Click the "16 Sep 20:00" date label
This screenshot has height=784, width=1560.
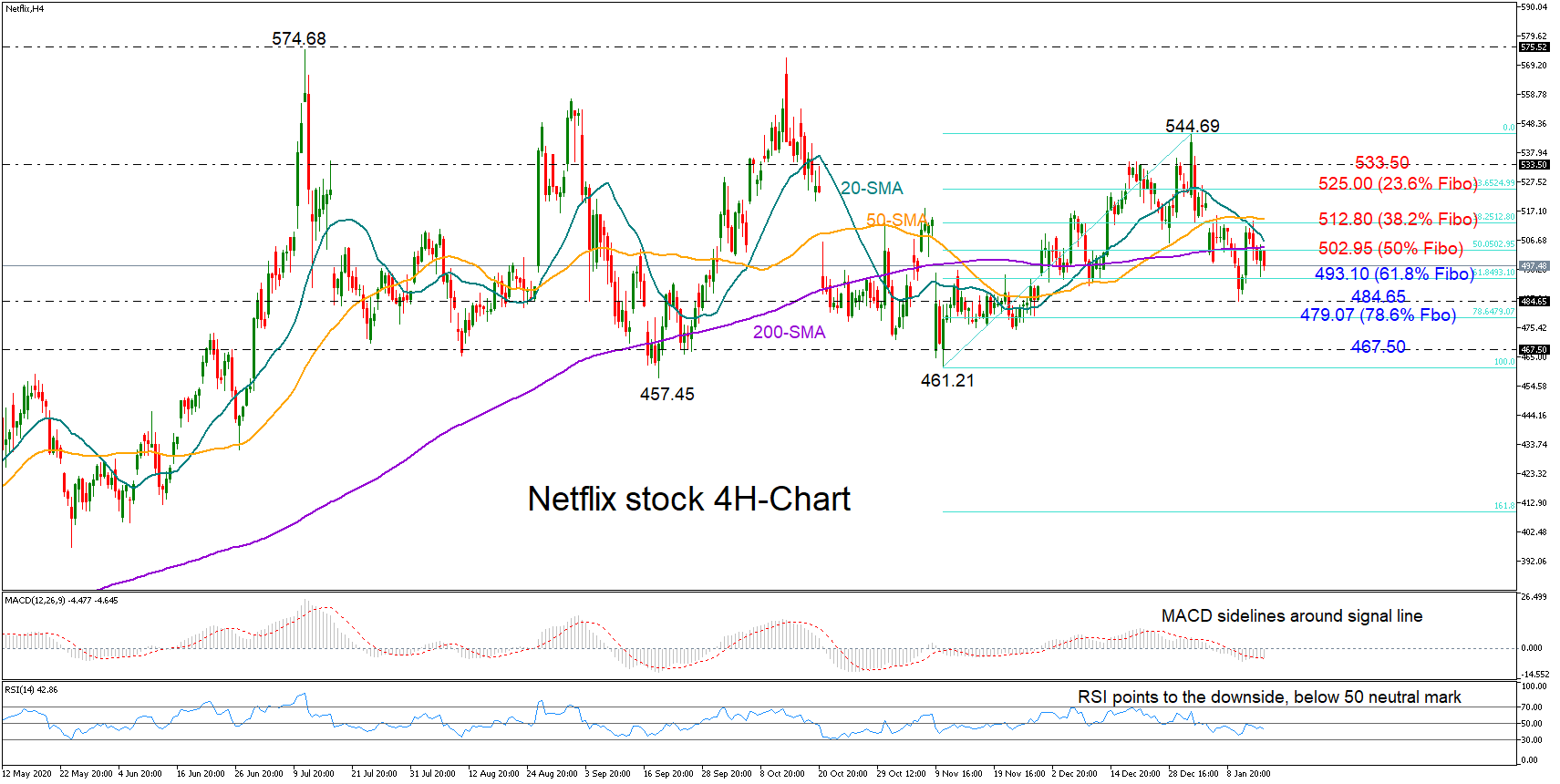pyautogui.click(x=668, y=774)
